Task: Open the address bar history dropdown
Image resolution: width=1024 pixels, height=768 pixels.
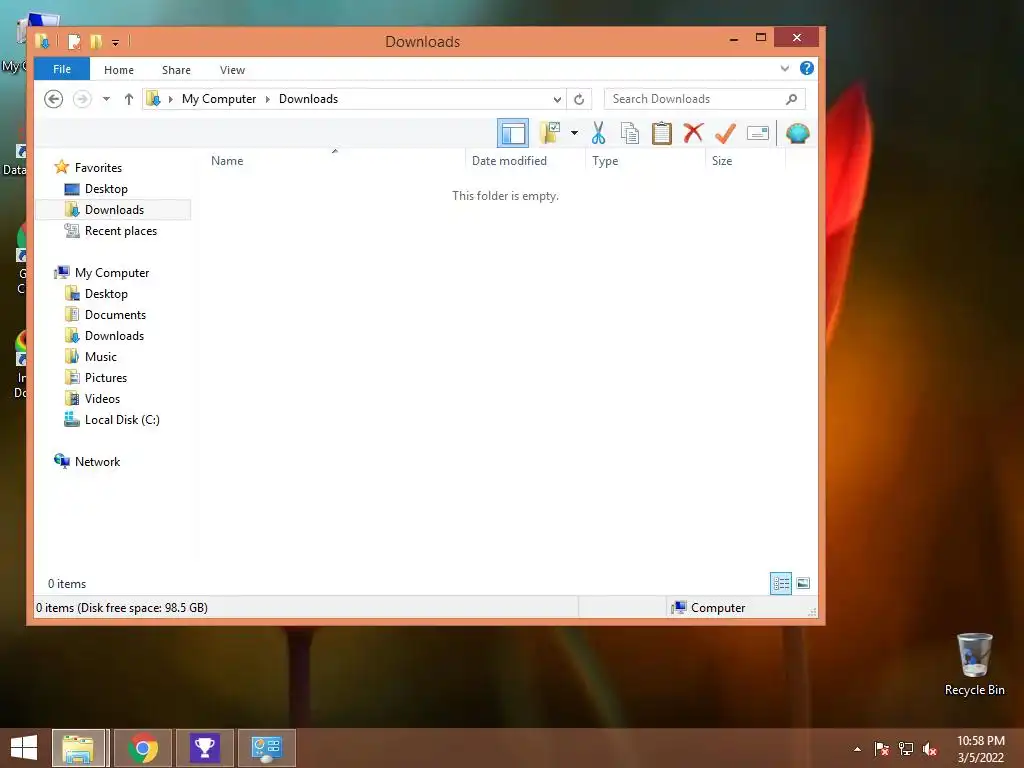Action: (x=557, y=99)
